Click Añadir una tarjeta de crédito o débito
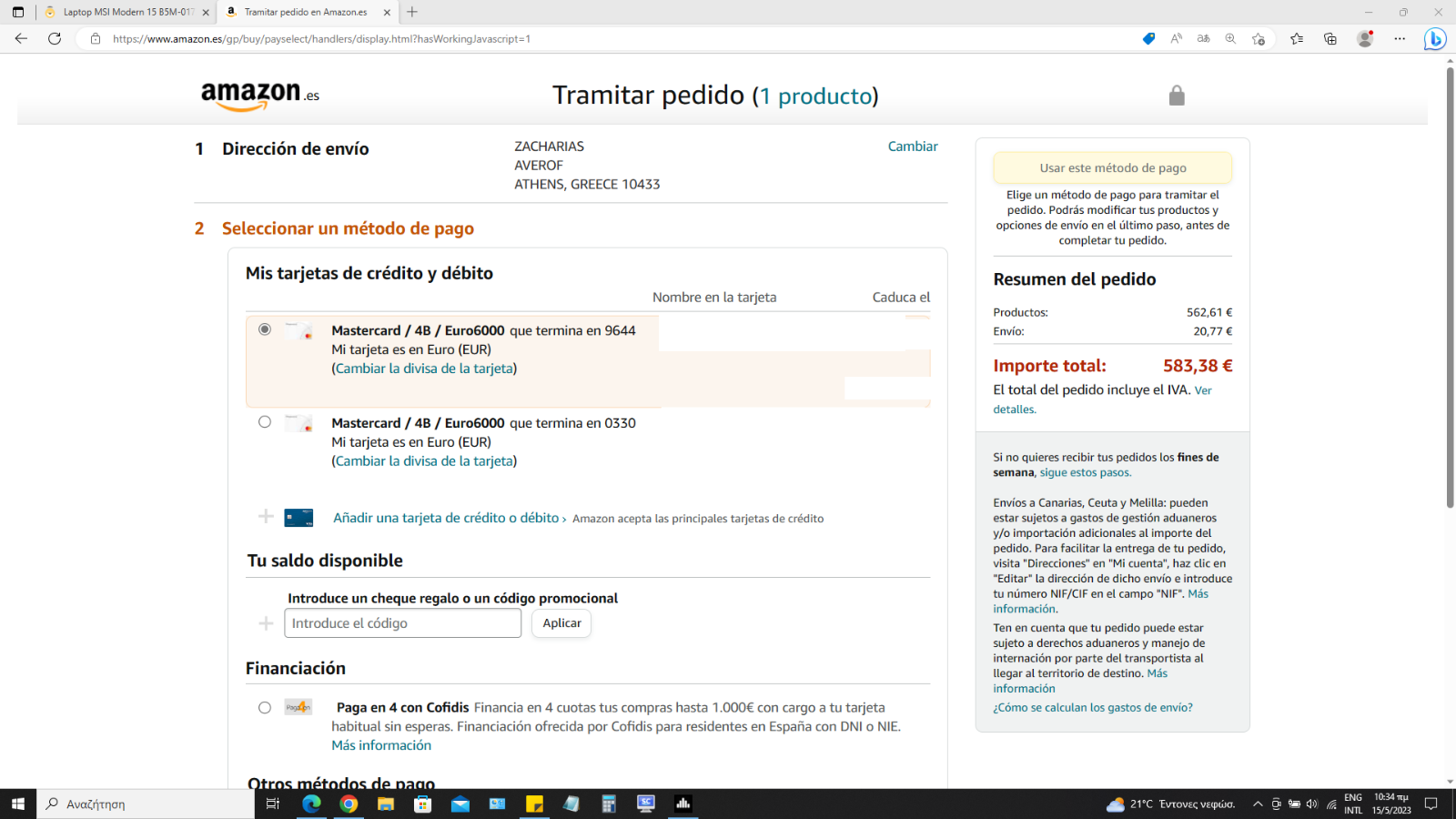 pos(446,518)
